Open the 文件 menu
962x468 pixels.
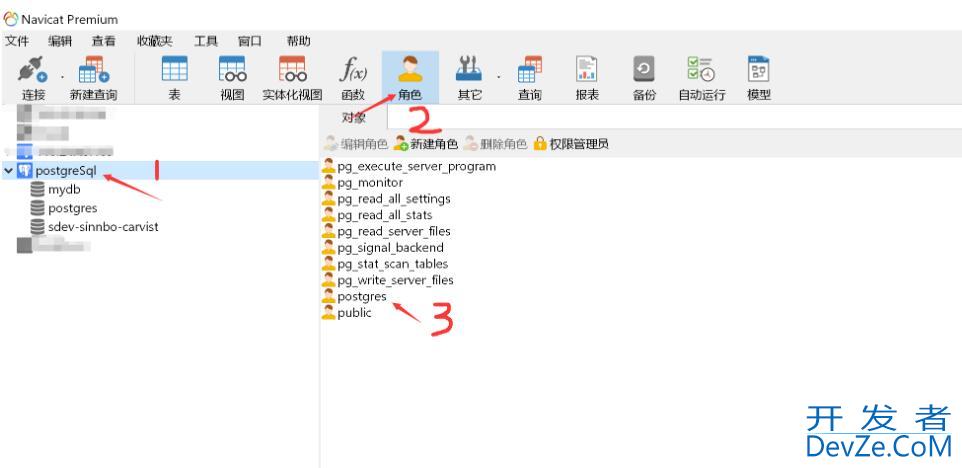17,41
